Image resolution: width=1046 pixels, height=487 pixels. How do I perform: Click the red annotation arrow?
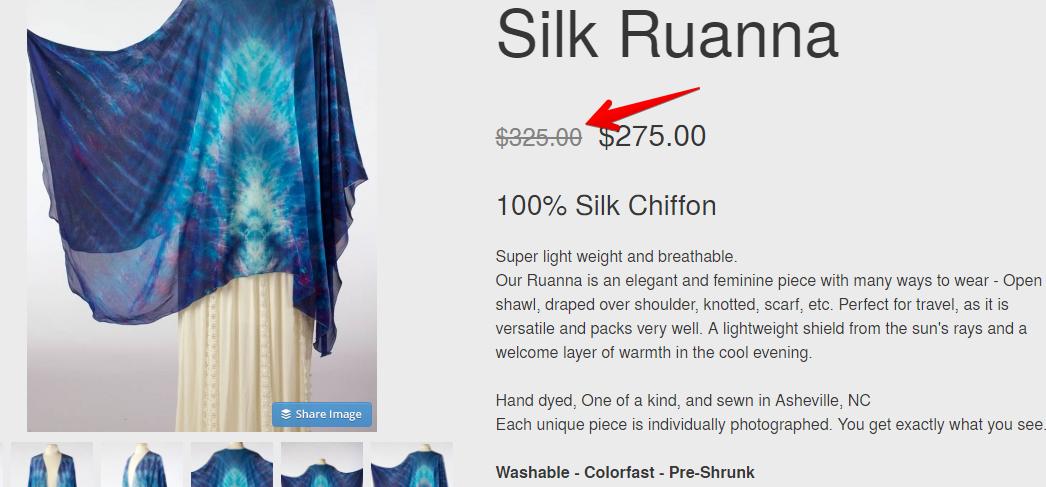tap(642, 107)
